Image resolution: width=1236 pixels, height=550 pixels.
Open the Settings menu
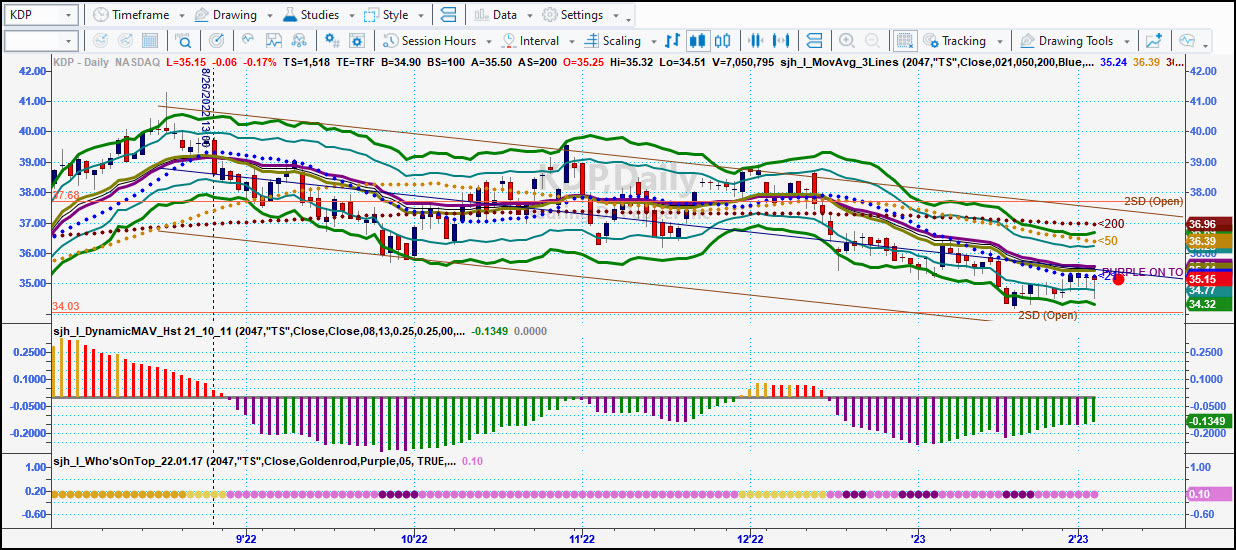[x=579, y=15]
